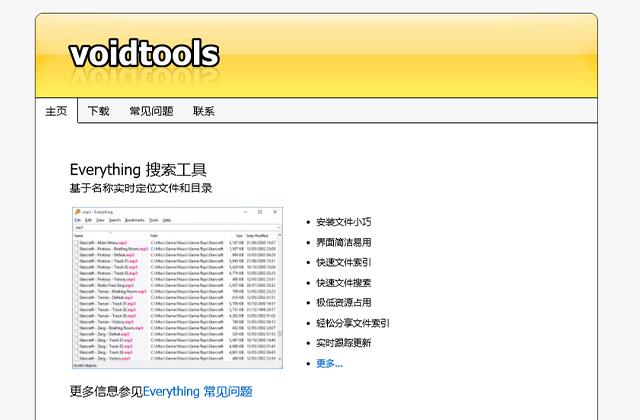Follow the 更多... link

(329, 363)
